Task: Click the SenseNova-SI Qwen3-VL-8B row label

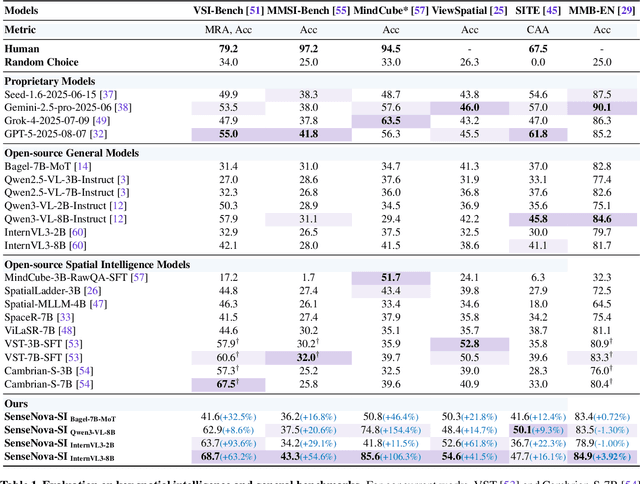Action: 60,430
